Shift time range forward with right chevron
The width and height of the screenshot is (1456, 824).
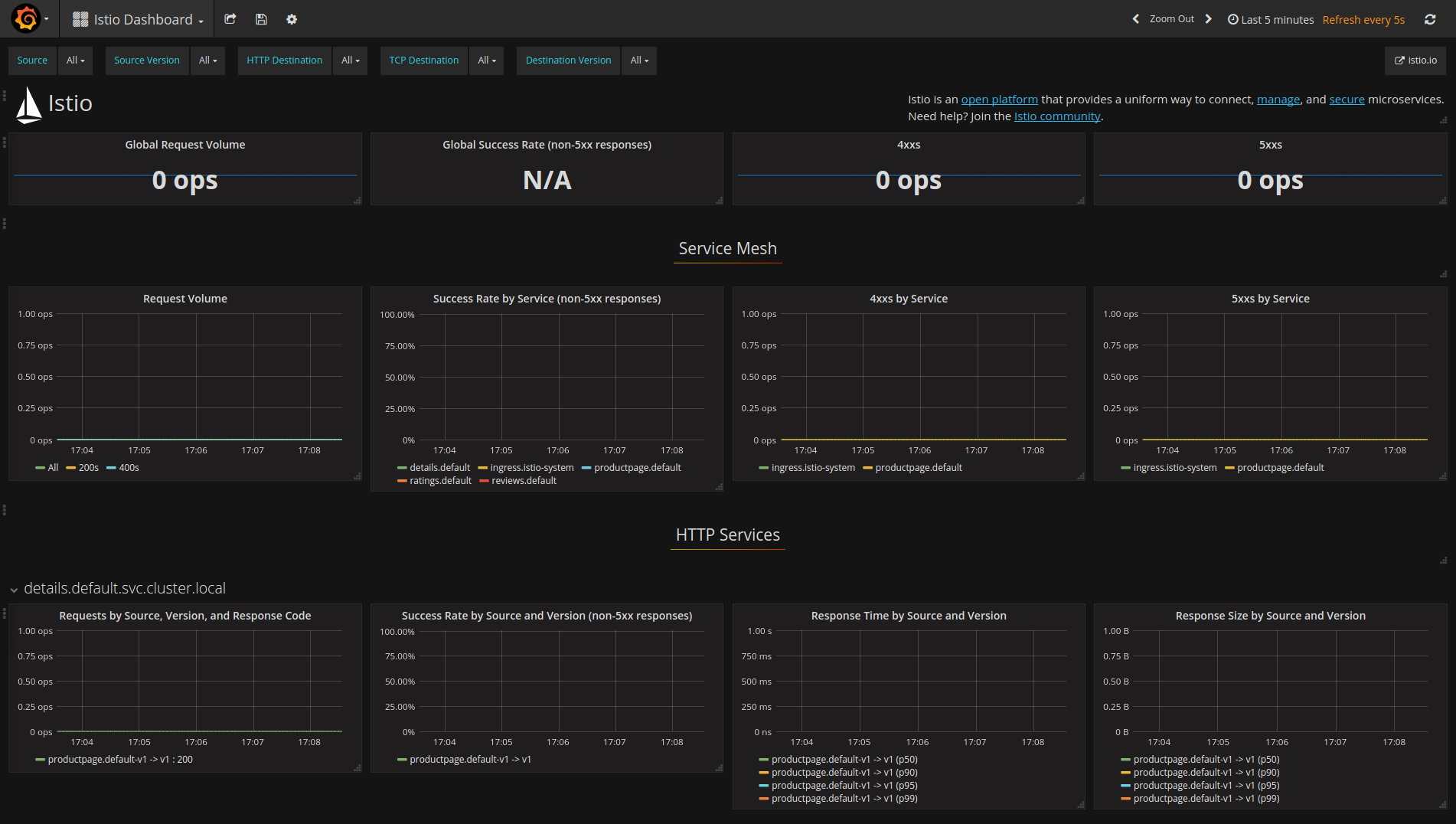(1208, 18)
